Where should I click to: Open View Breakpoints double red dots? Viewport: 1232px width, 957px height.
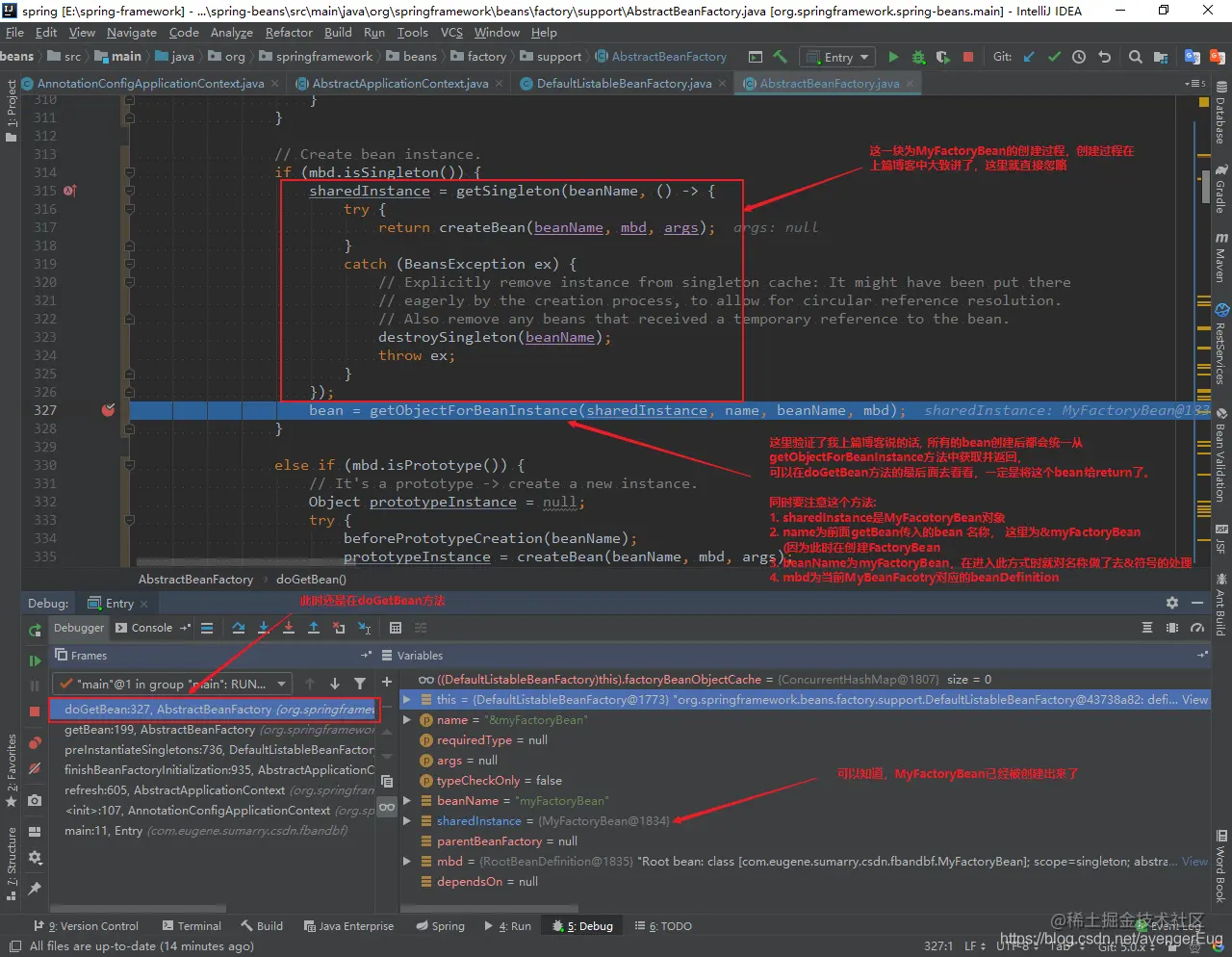click(35, 743)
